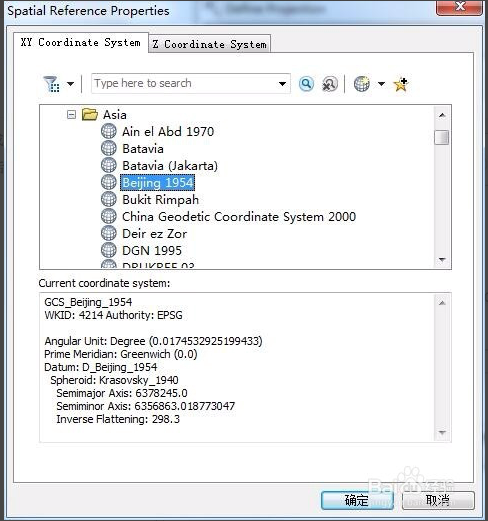
Task: Click the Batavia globe icon
Action: tap(109, 148)
